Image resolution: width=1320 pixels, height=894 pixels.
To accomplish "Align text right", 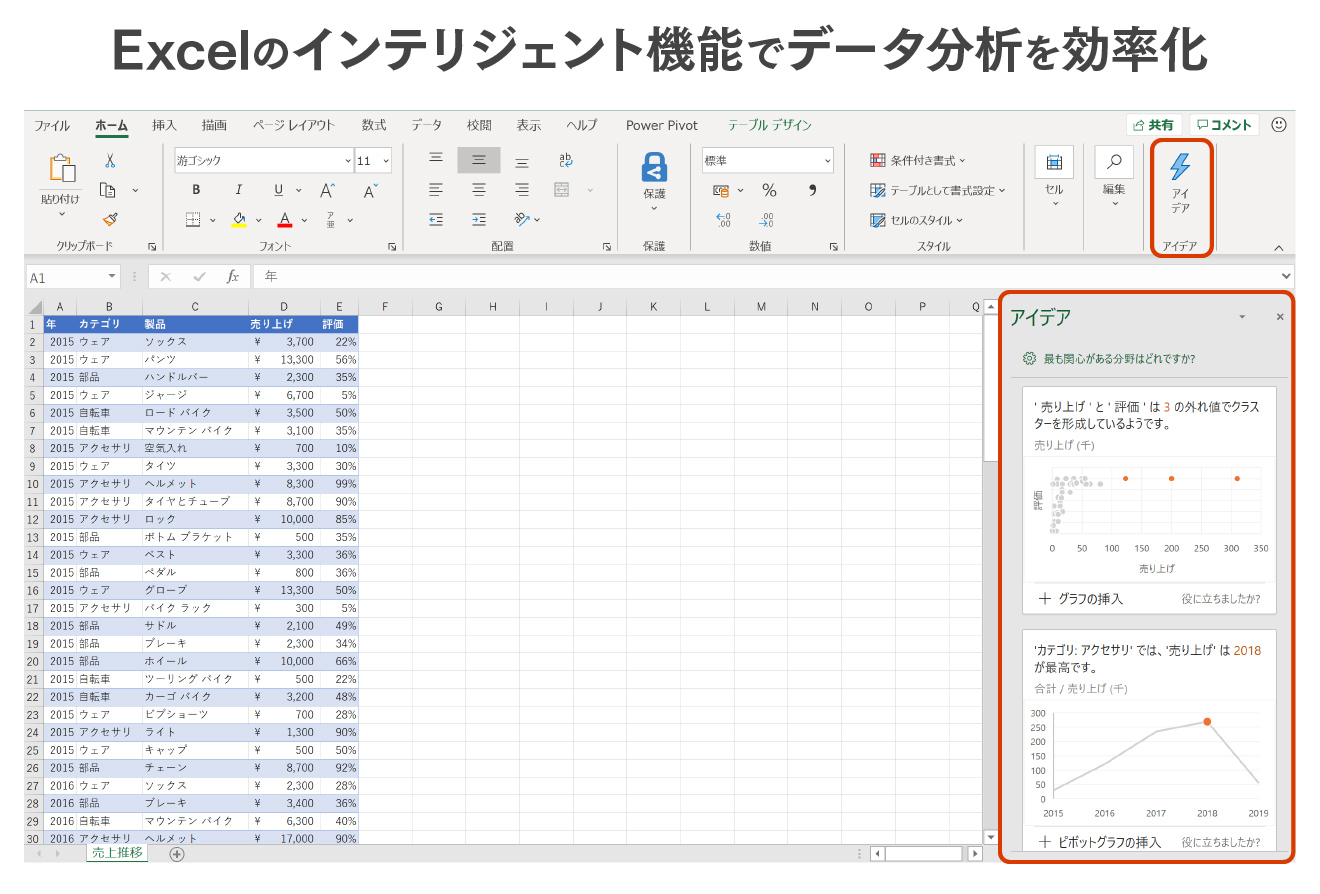I will [x=522, y=190].
